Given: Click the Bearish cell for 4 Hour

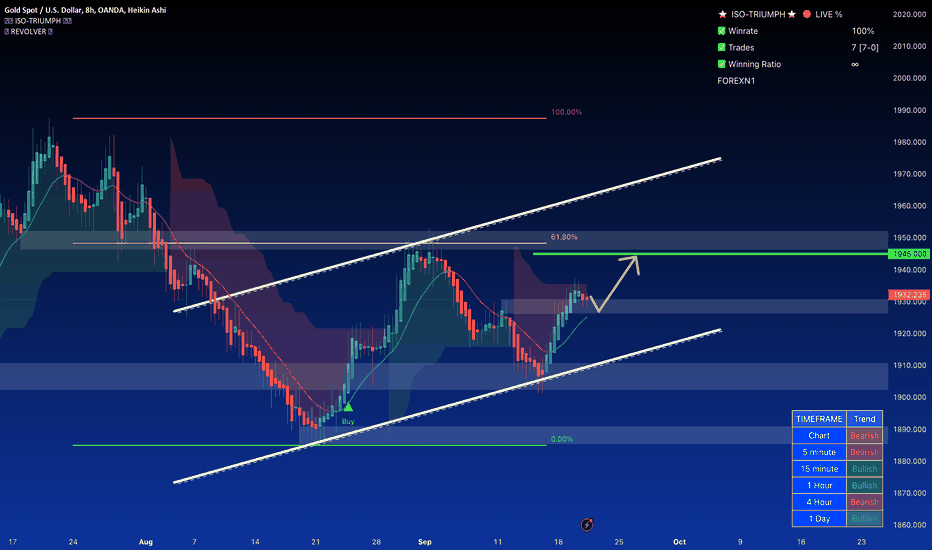Looking at the screenshot, I should tap(864, 502).
